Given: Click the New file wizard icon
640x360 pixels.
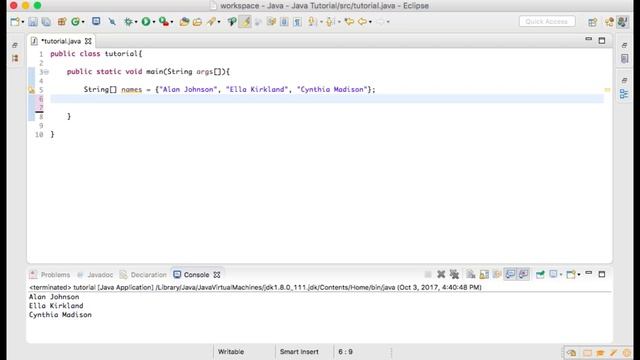Looking at the screenshot, I should coord(15,22).
